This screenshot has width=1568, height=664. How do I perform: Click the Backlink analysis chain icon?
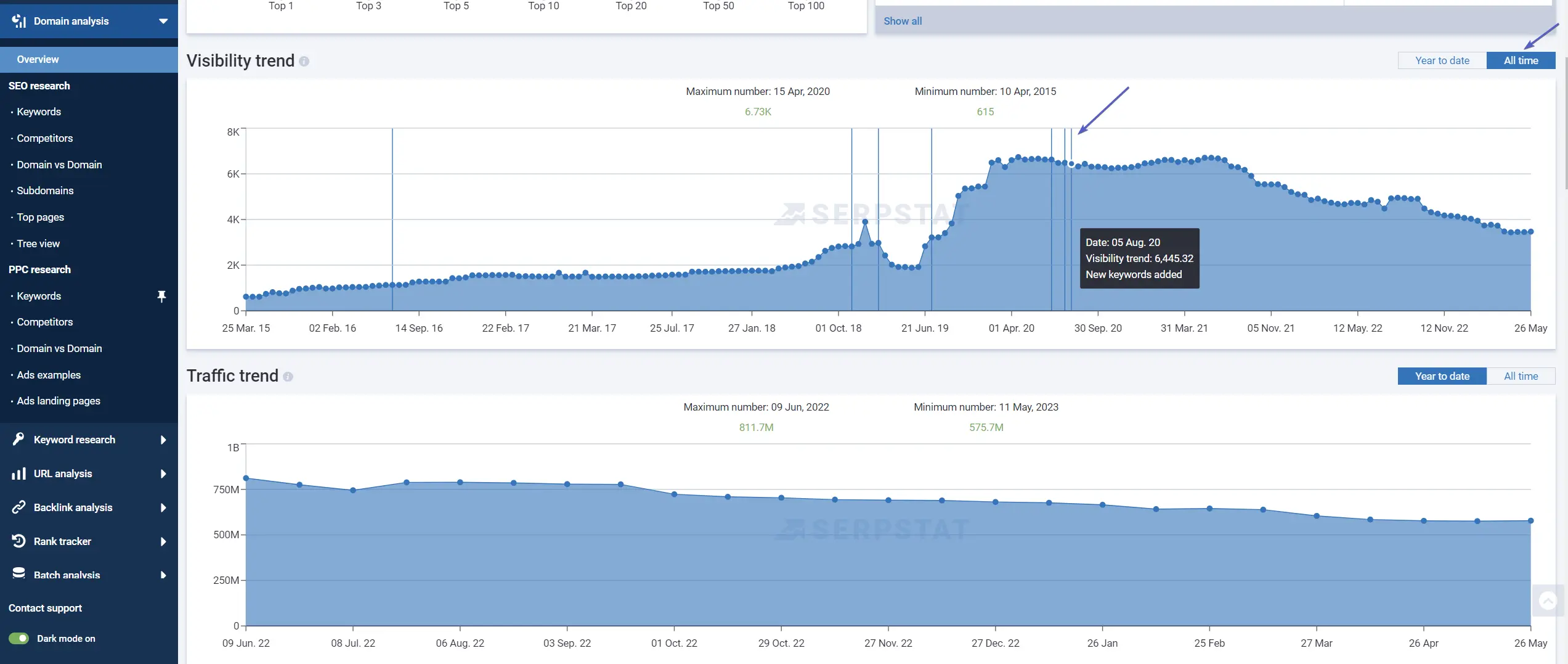click(18, 507)
